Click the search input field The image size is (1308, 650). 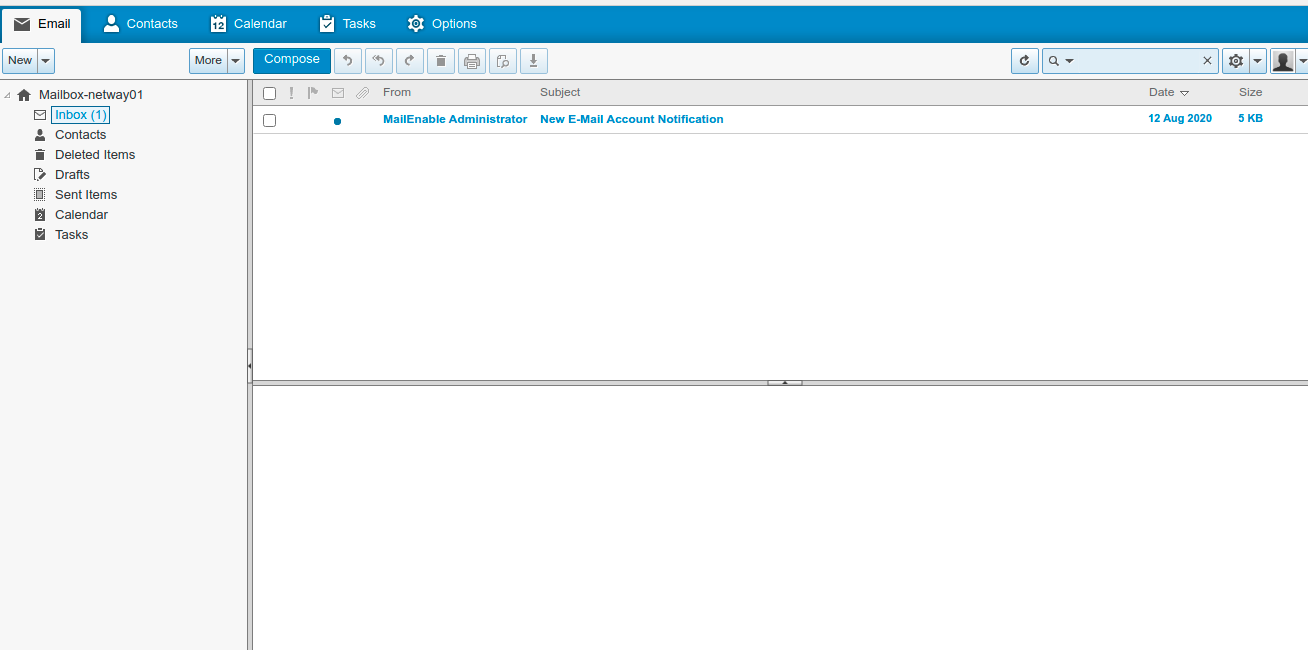(x=1136, y=61)
